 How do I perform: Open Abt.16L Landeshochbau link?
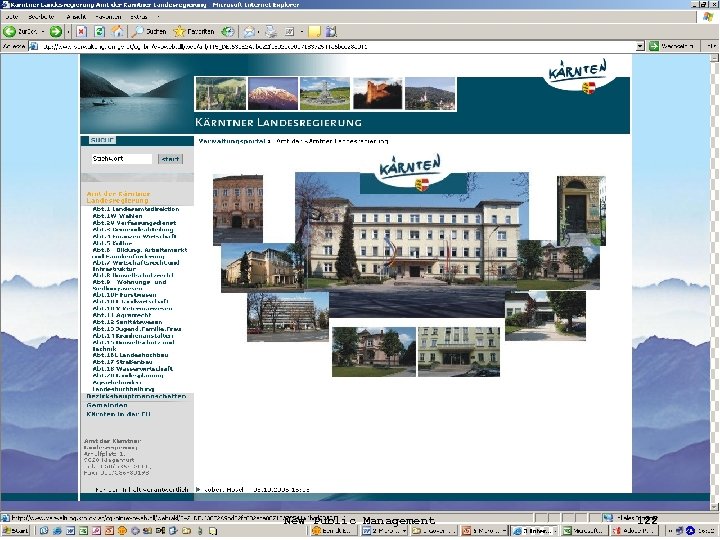click(x=130, y=355)
